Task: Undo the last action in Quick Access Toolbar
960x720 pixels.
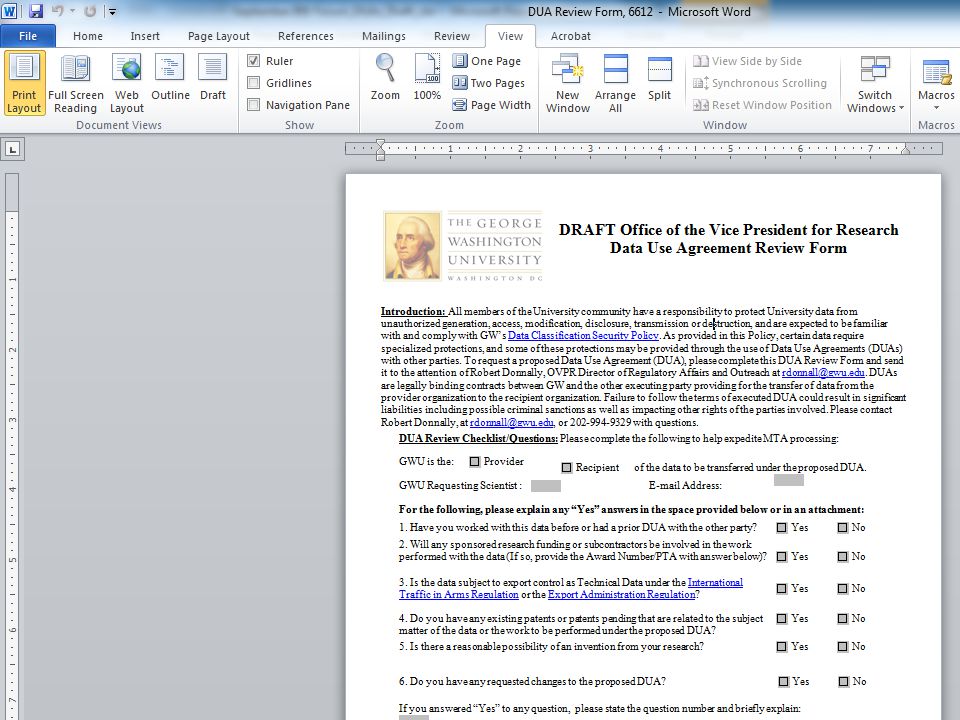Action: (x=57, y=11)
